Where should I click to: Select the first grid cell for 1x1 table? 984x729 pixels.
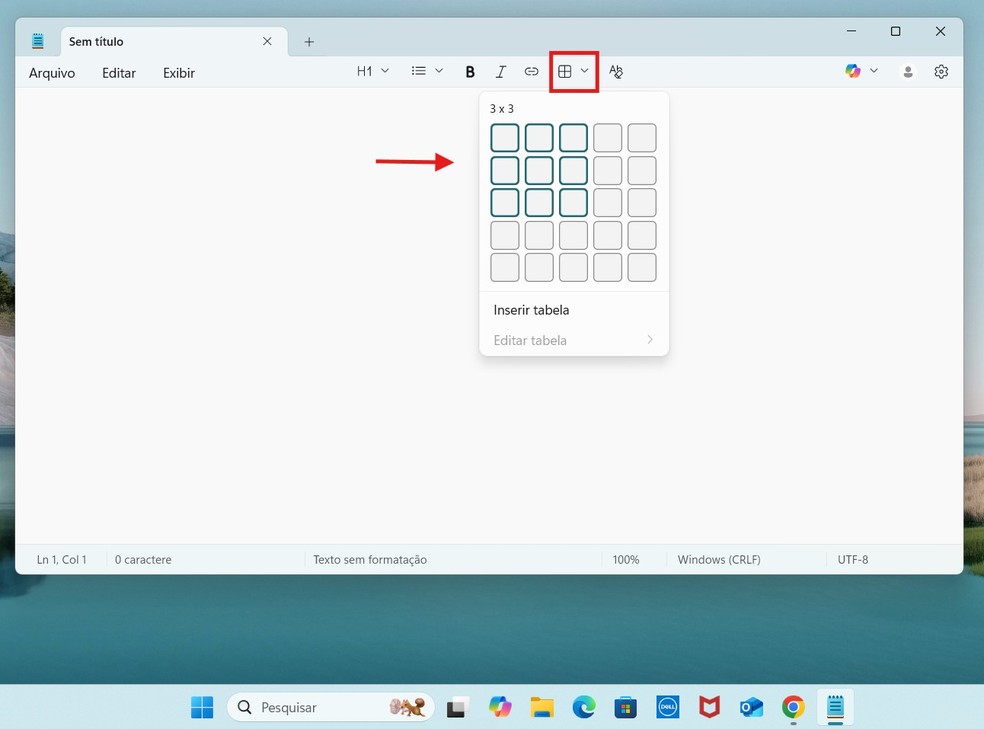click(505, 138)
